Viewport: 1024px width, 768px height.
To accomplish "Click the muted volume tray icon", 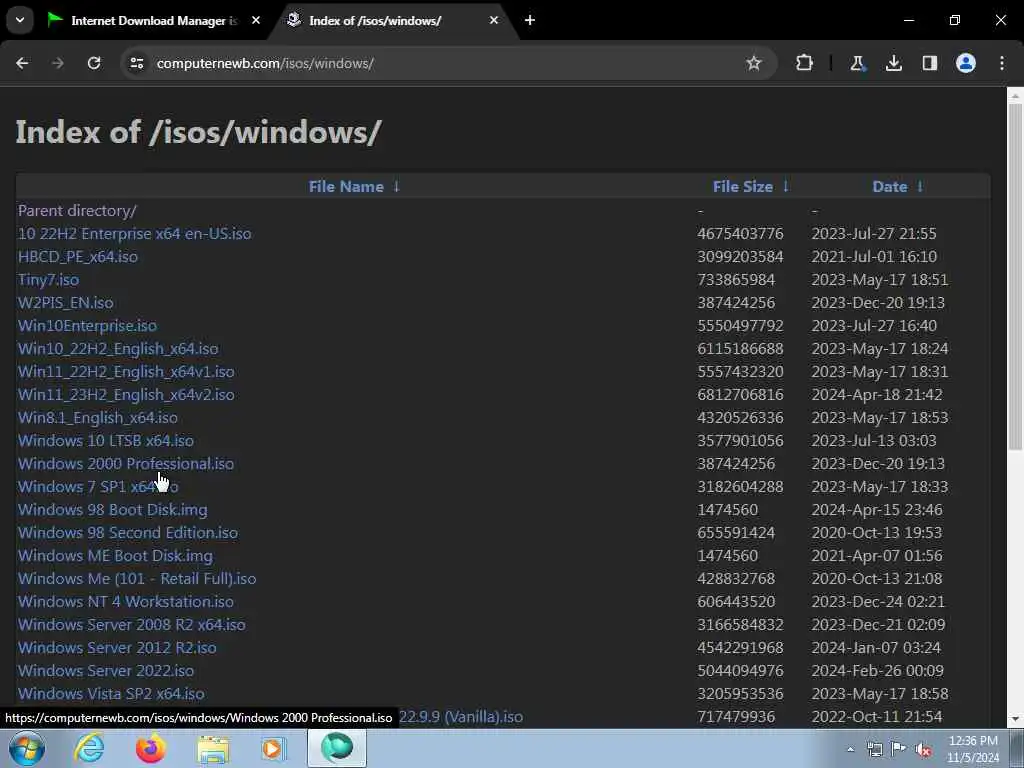I will [x=923, y=749].
